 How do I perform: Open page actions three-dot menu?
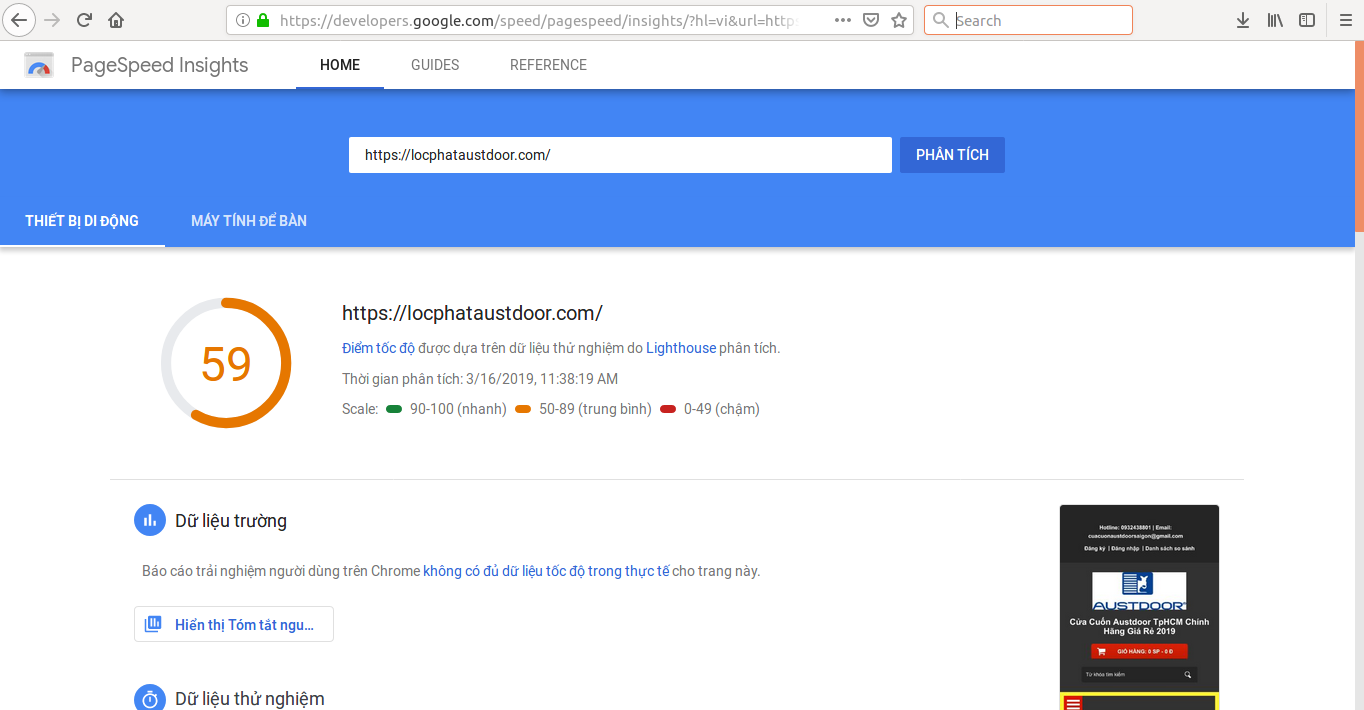coord(843,20)
